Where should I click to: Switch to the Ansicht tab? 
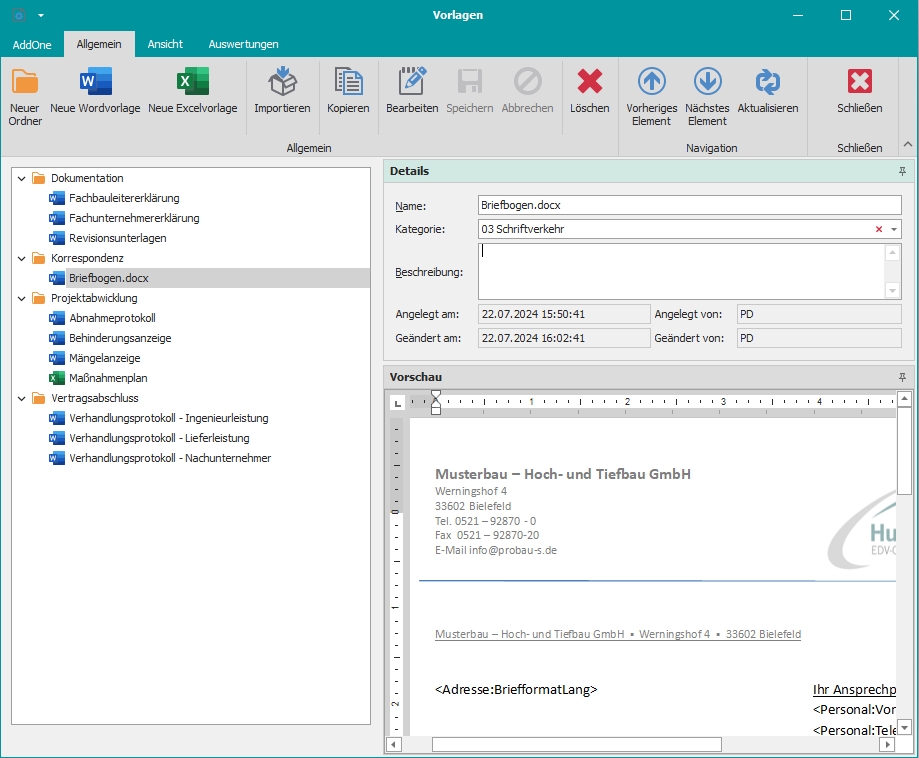pos(165,44)
